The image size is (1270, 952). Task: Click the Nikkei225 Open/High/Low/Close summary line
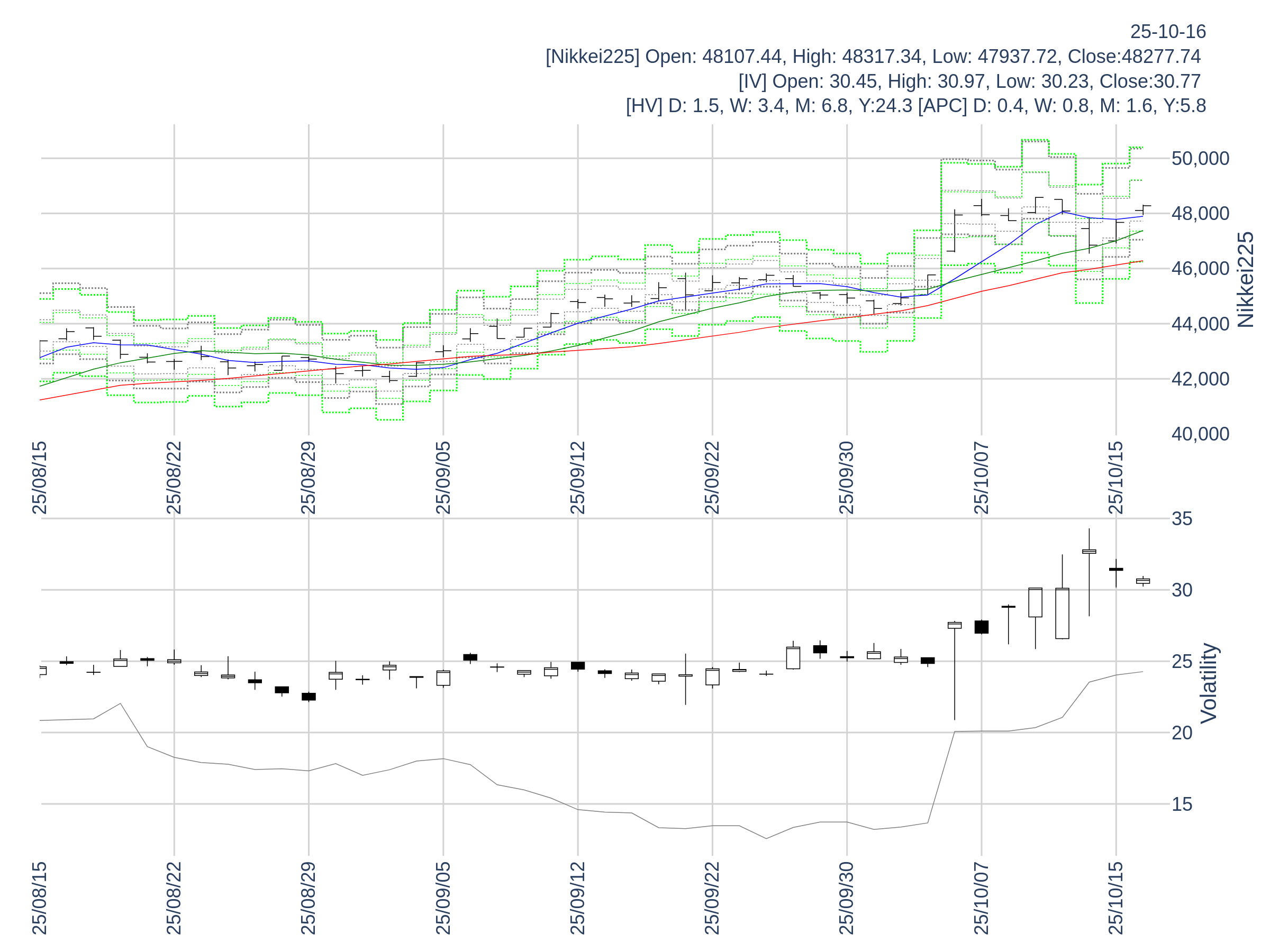(x=873, y=56)
